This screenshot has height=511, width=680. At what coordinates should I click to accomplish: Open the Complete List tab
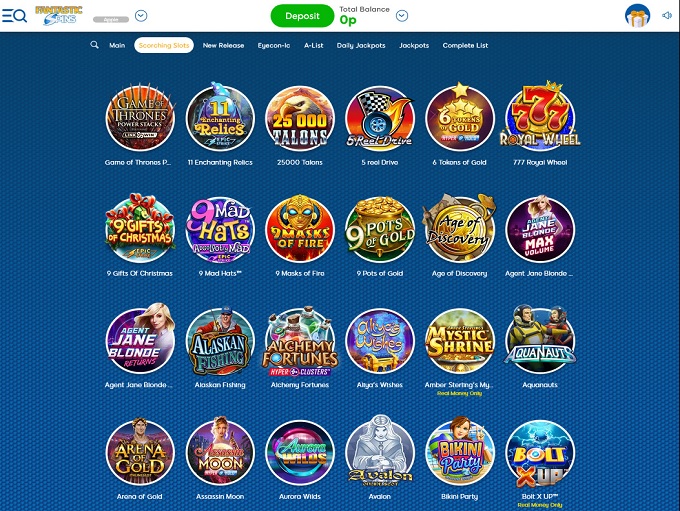[x=465, y=45]
